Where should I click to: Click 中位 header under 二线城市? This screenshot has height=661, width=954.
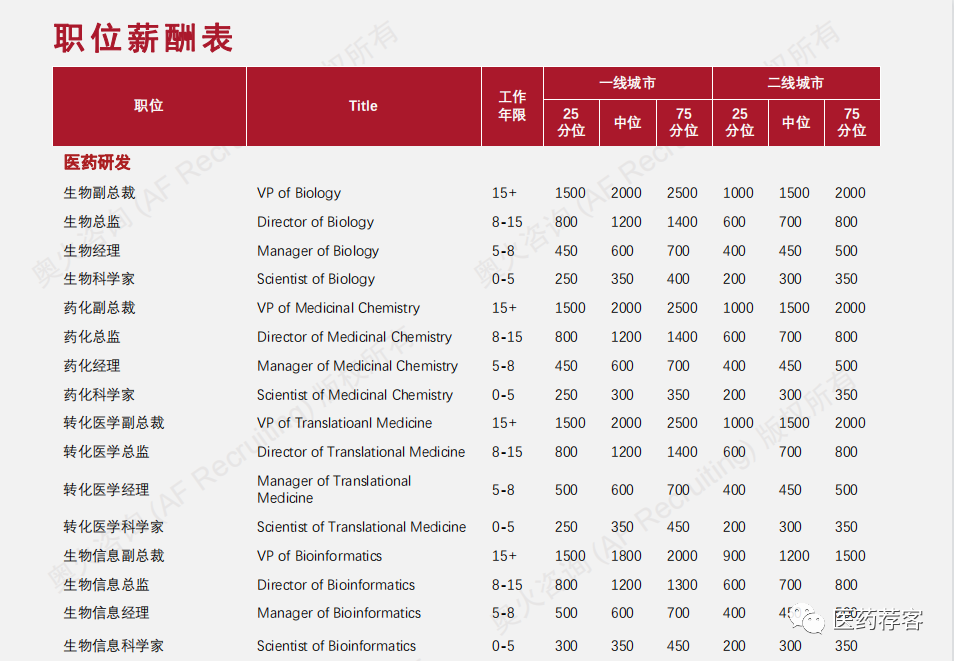tap(796, 122)
